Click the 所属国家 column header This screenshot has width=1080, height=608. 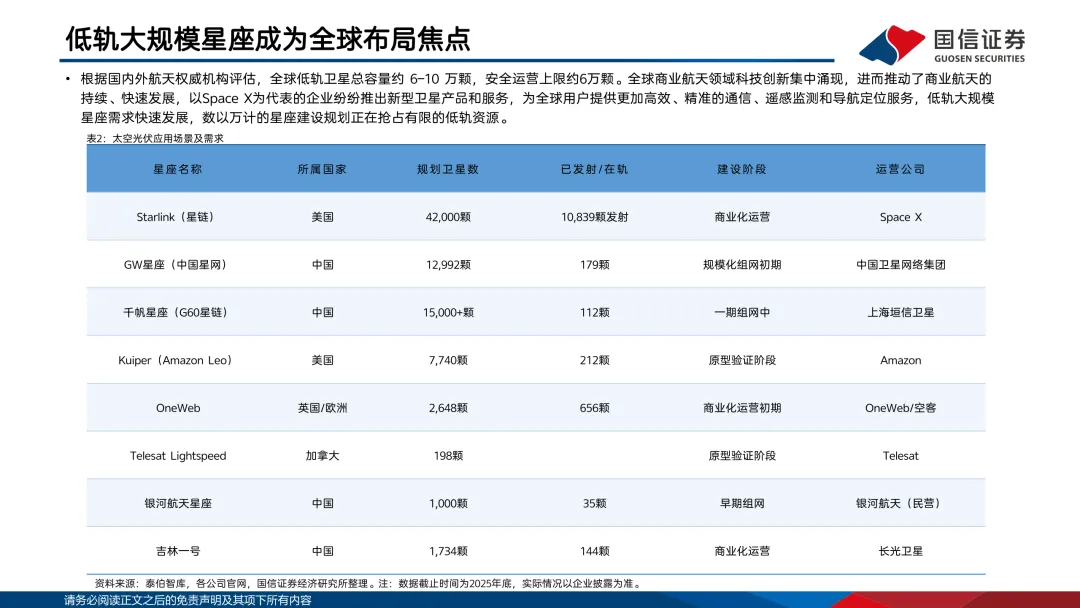pyautogui.click(x=322, y=169)
